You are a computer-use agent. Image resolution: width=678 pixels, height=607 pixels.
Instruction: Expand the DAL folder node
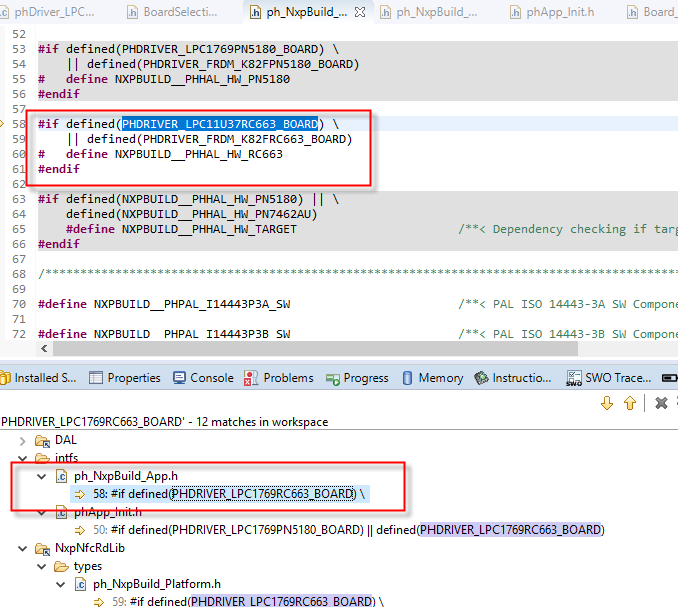coord(22,441)
